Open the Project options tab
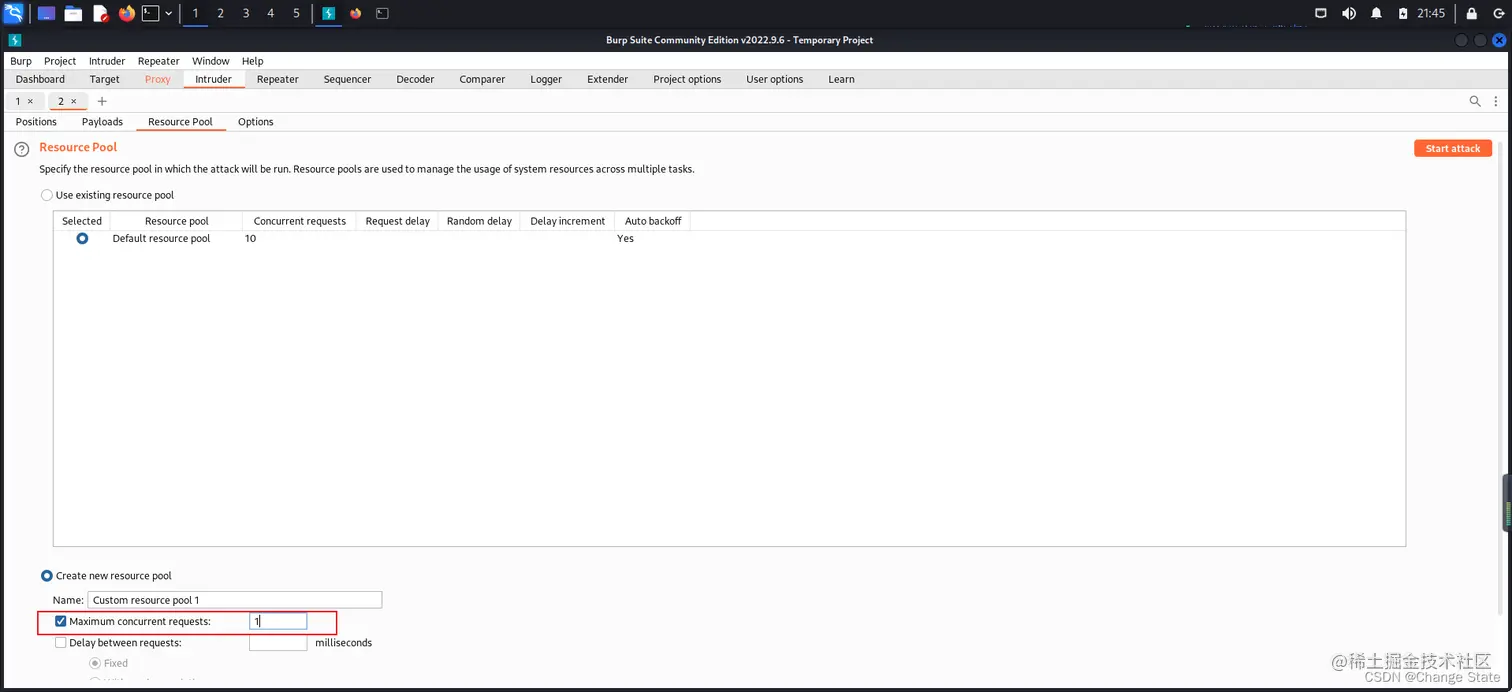1512x692 pixels. [x=687, y=79]
